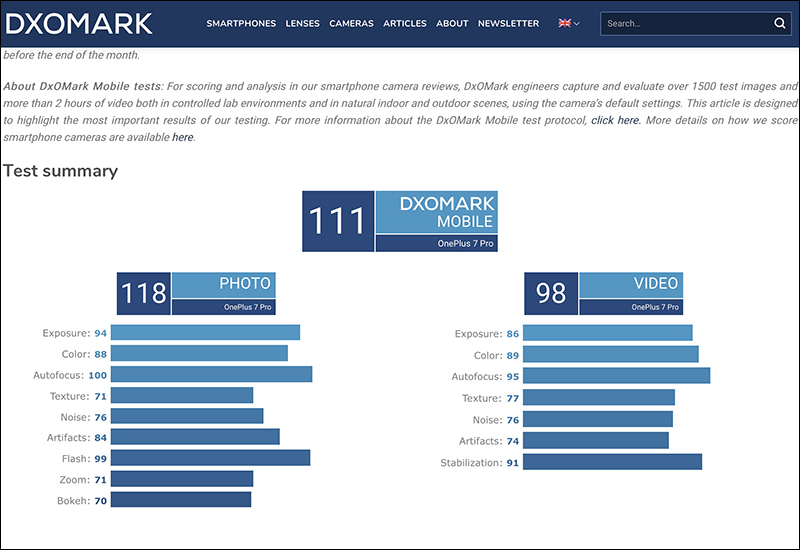Open the Lenses menu

[303, 23]
